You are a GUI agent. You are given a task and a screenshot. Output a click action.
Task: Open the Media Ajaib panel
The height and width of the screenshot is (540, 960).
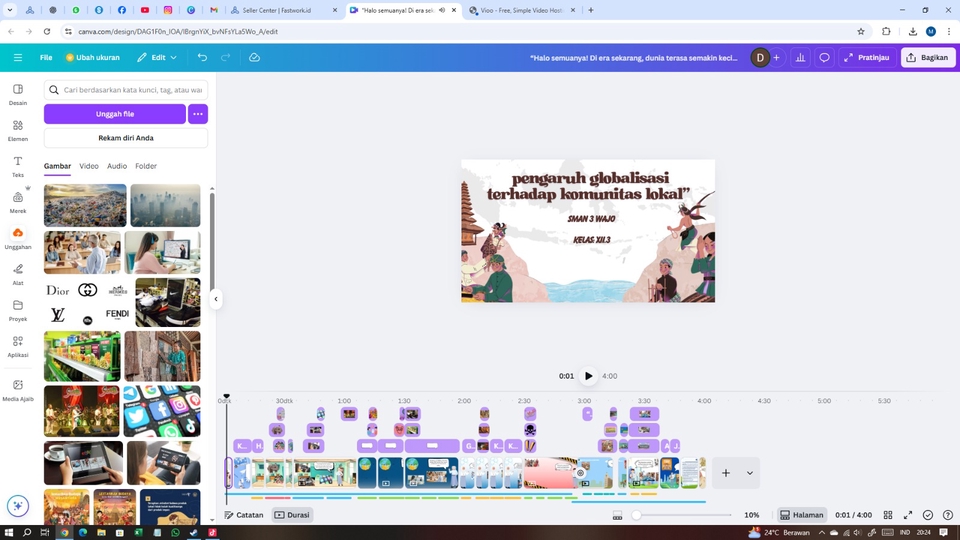[x=18, y=390]
